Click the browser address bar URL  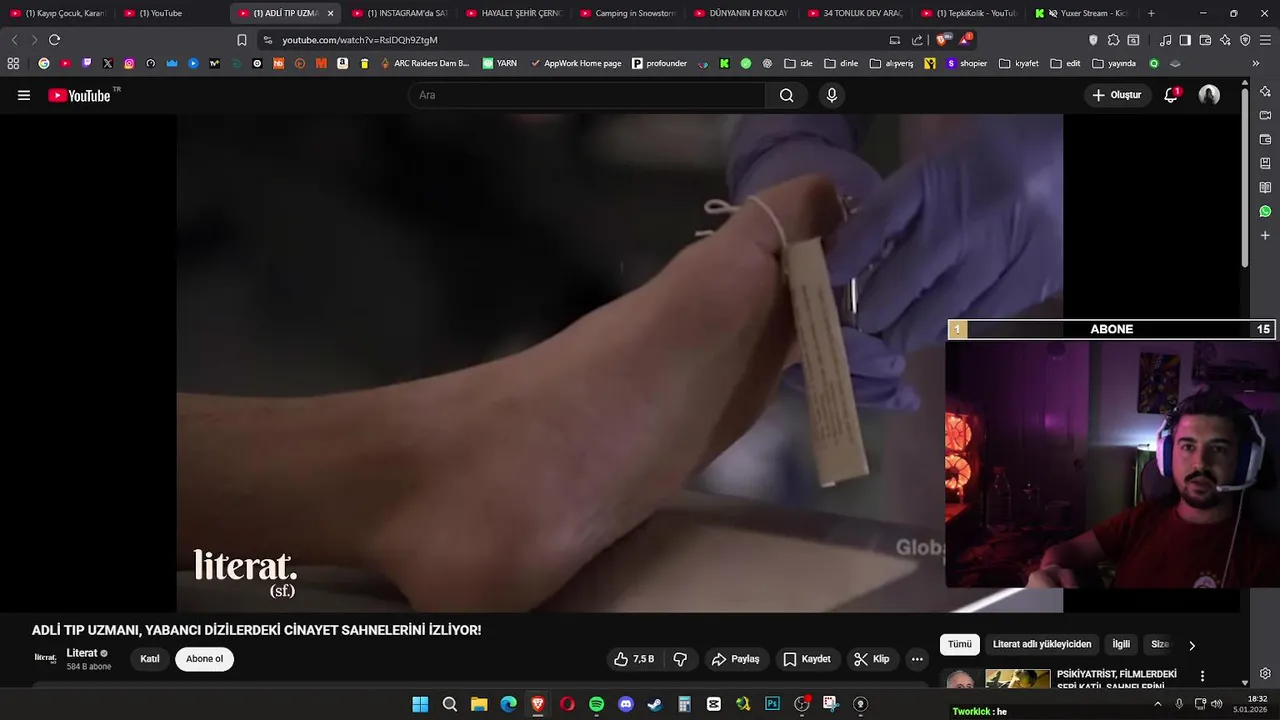360,40
